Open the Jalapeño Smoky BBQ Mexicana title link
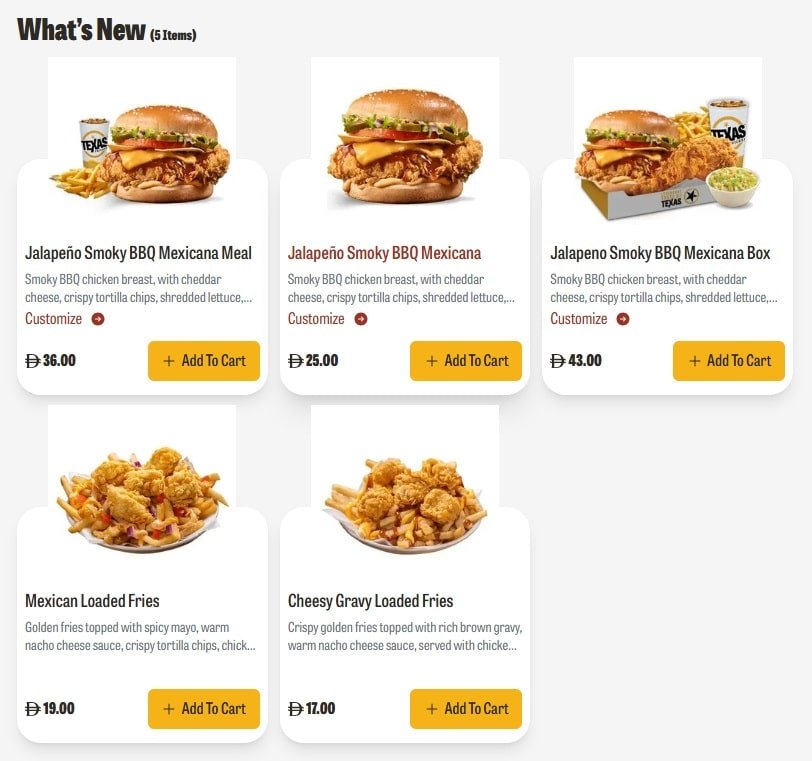This screenshot has height=761, width=812. 384,253
